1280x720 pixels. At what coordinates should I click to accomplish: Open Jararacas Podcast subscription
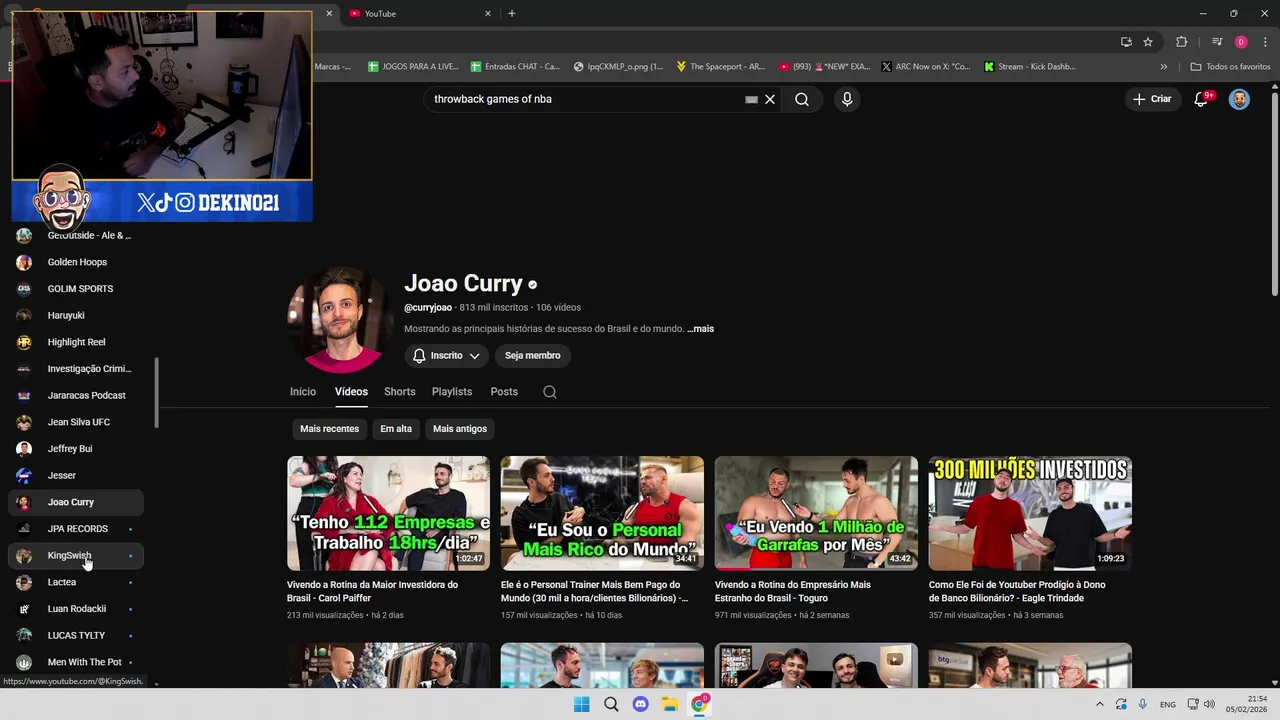click(x=76, y=395)
